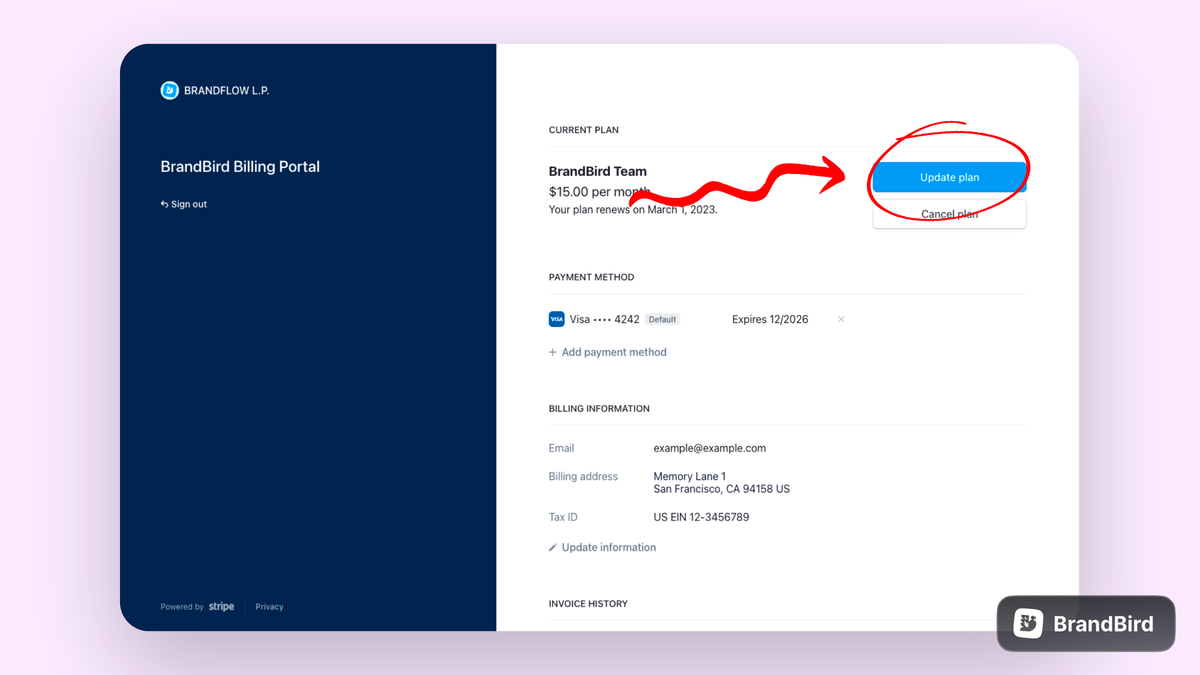
Task: Remove the Visa 4242 card via X icon
Action: [x=841, y=319]
